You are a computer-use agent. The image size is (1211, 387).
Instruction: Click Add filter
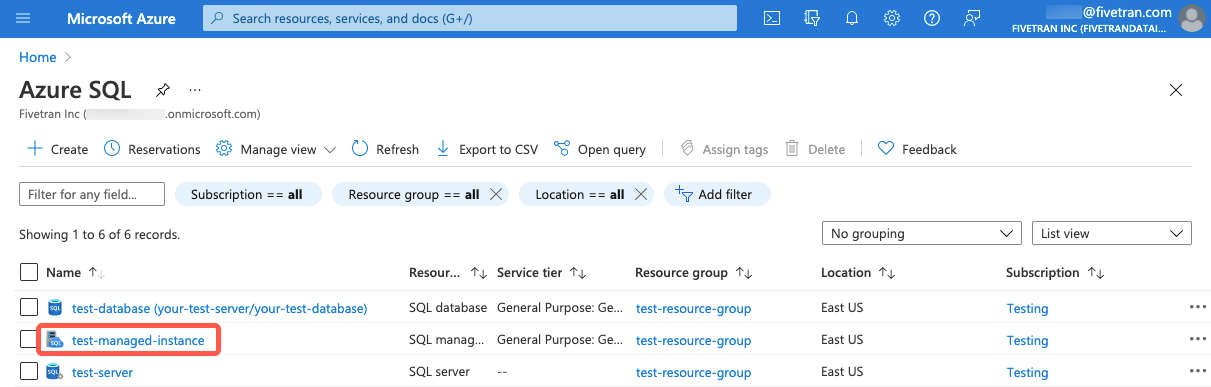(717, 194)
